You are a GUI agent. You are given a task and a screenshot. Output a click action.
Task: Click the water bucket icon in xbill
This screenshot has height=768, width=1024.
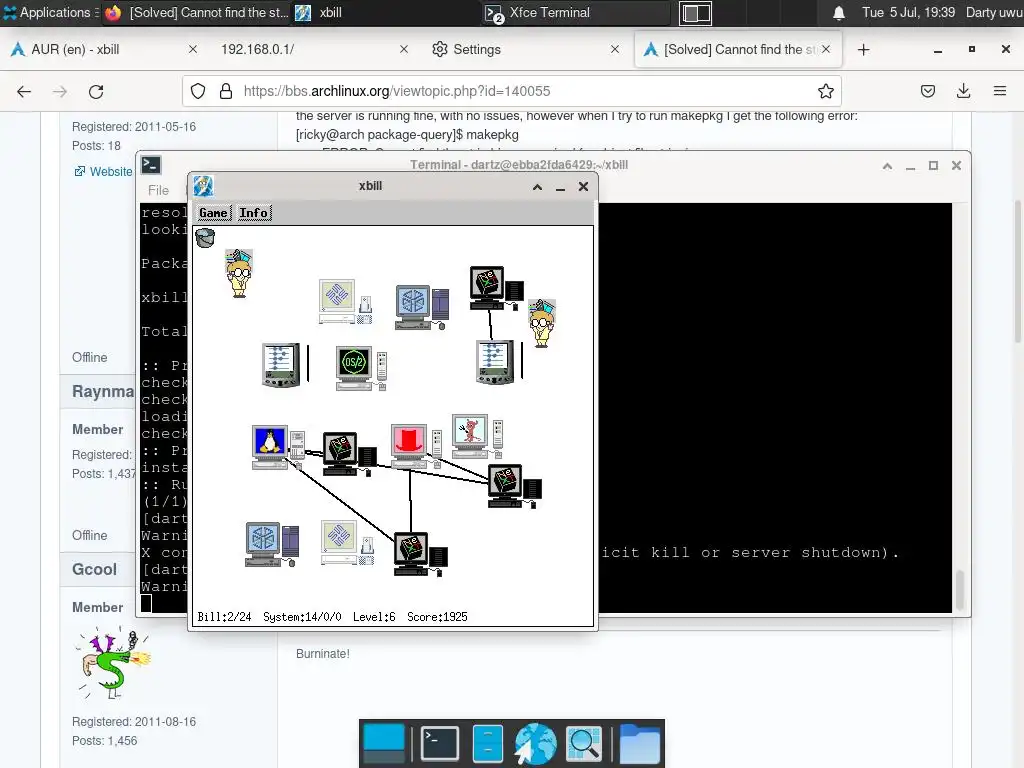[x=205, y=238]
